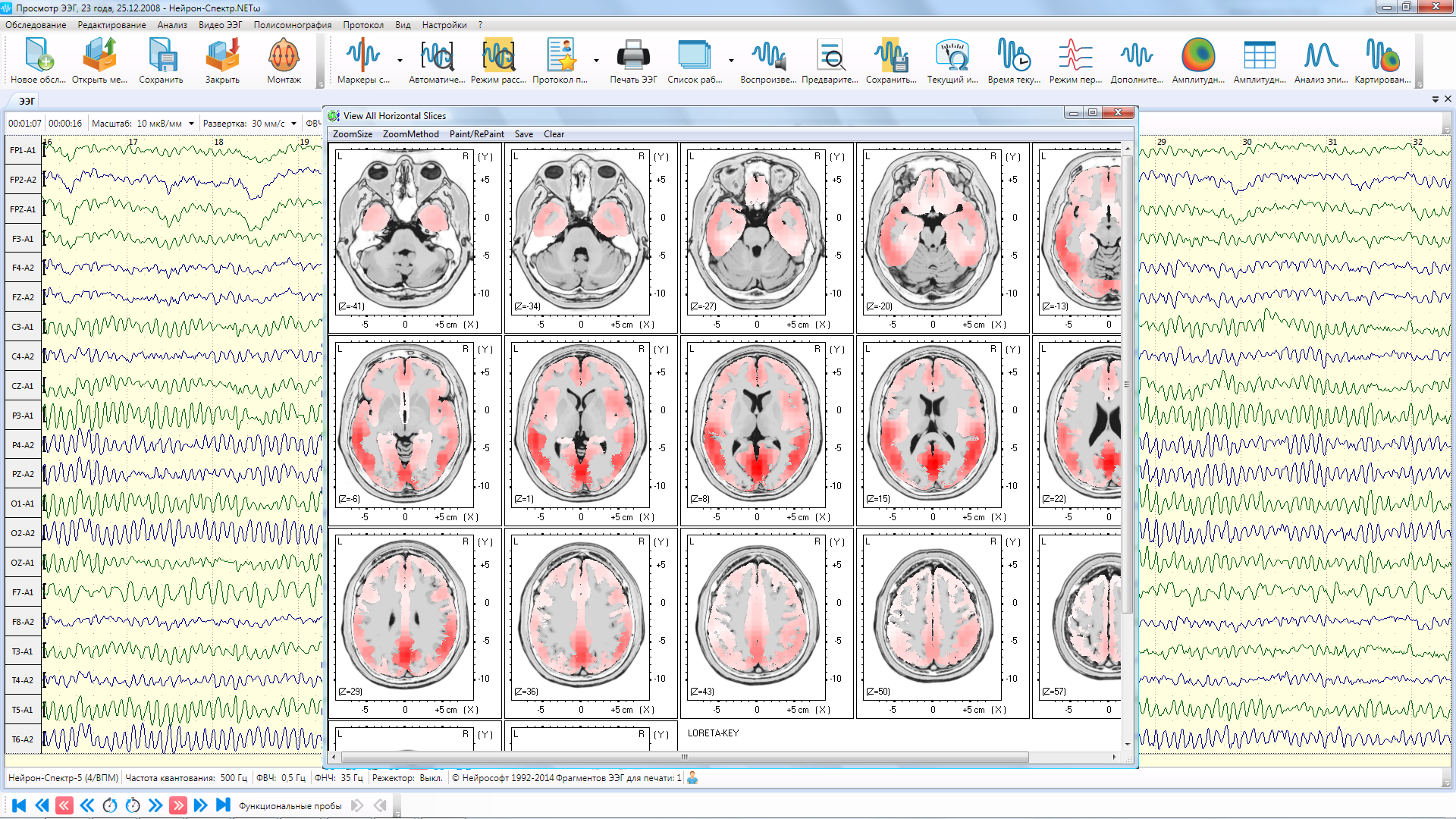
Task: Click the horizontal scrollbar of slices window
Action: [684, 757]
